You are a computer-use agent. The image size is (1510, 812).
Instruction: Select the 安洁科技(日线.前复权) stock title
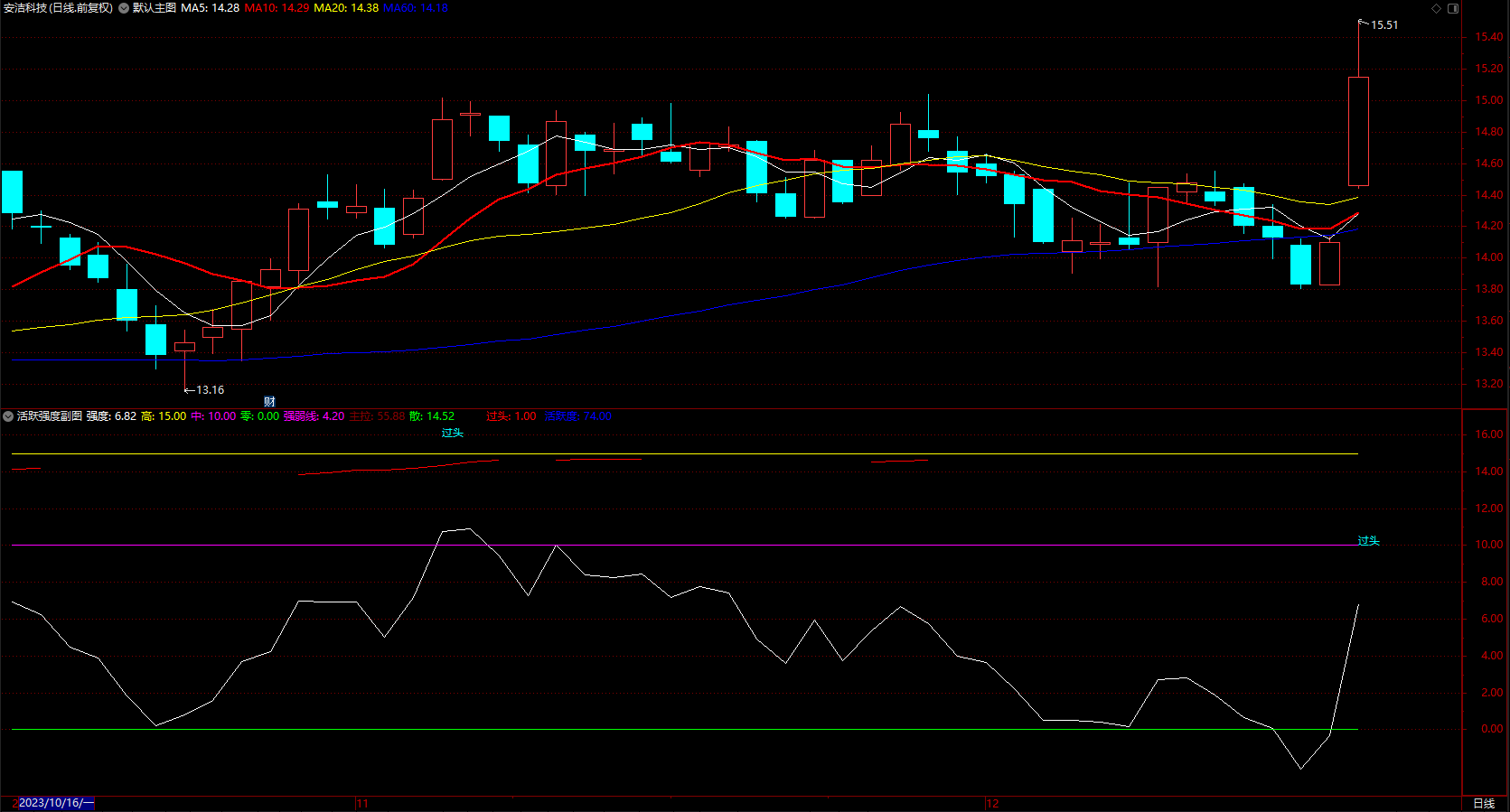pyautogui.click(x=59, y=8)
